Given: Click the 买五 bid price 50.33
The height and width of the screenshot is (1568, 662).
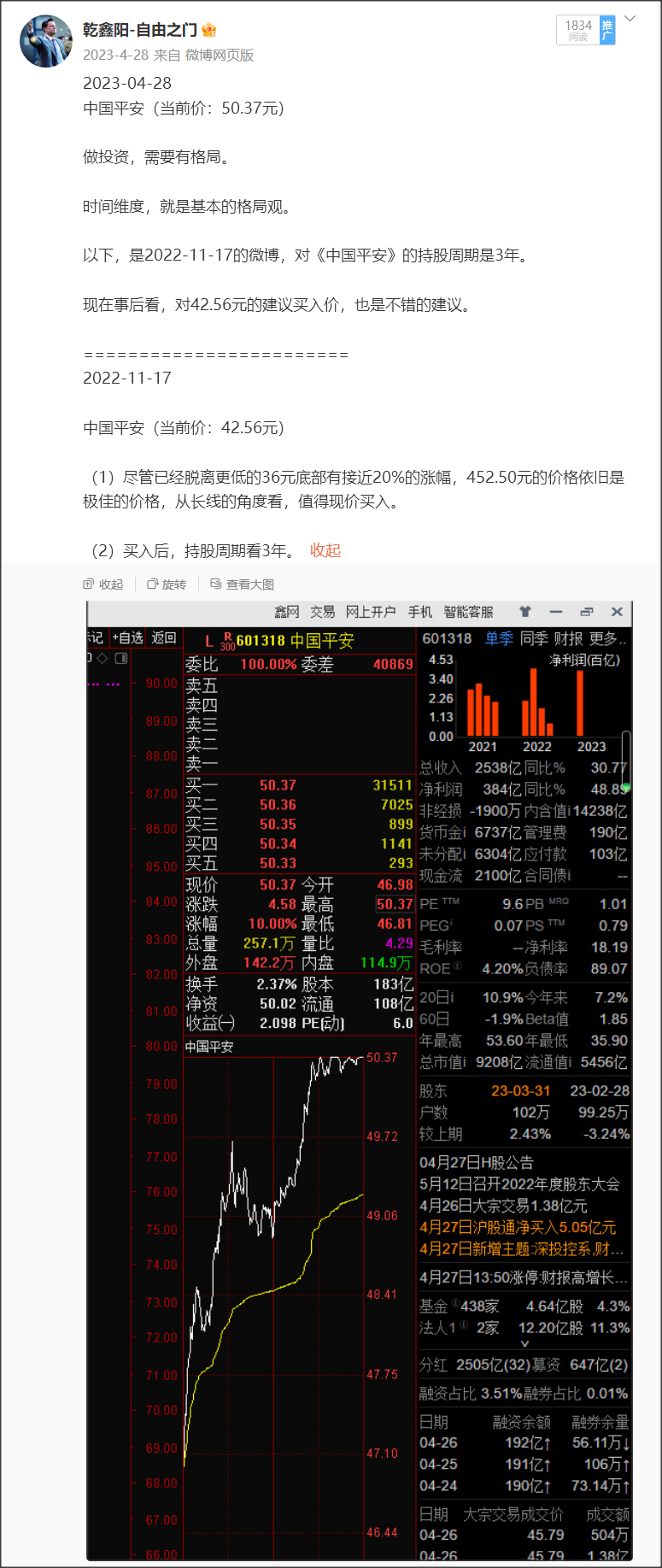Looking at the screenshot, I should (x=278, y=863).
